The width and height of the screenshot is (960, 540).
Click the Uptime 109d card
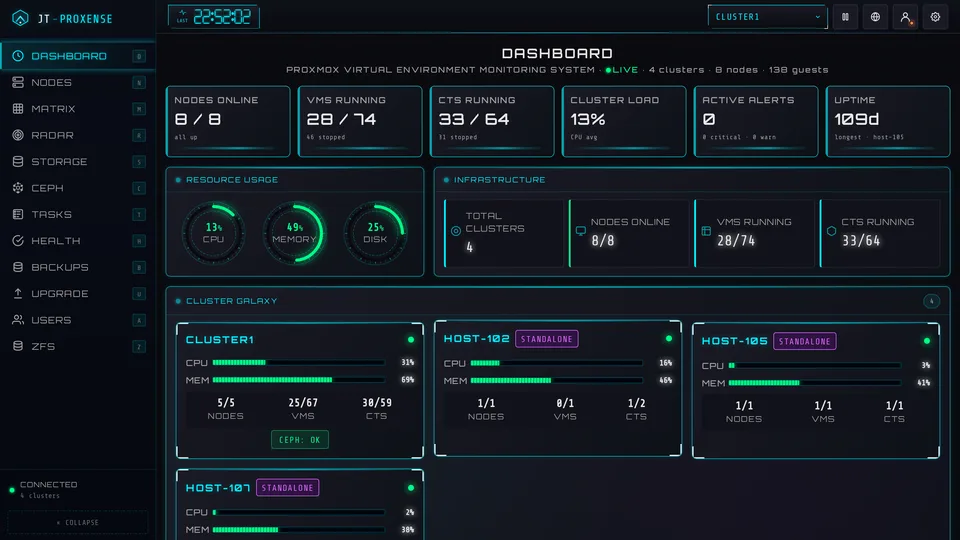click(888, 121)
